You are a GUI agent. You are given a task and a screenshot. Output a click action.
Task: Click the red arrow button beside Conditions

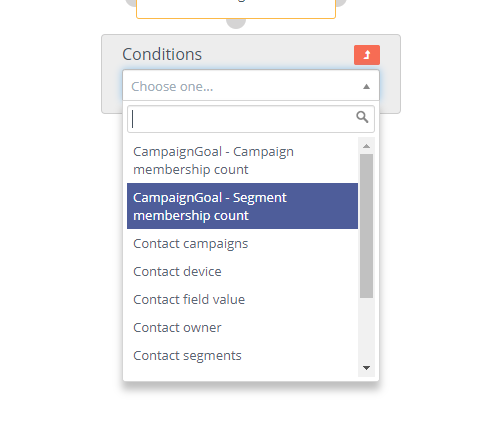(x=367, y=55)
